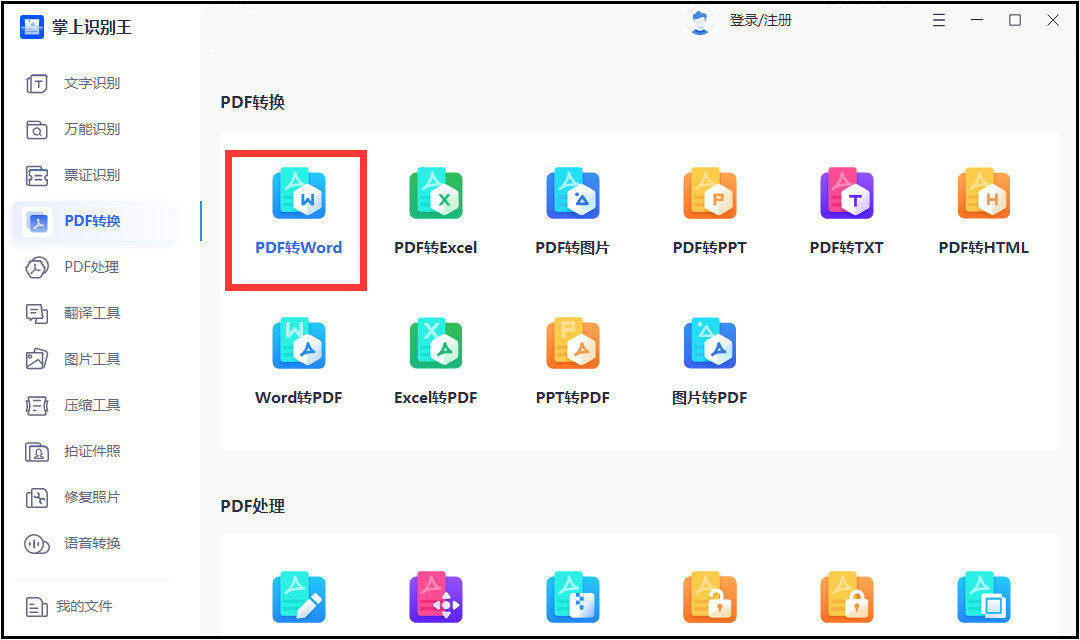Viewport: 1080px width, 640px height.
Task: Select 拍证件照 in the sidebar
Action: (92, 451)
